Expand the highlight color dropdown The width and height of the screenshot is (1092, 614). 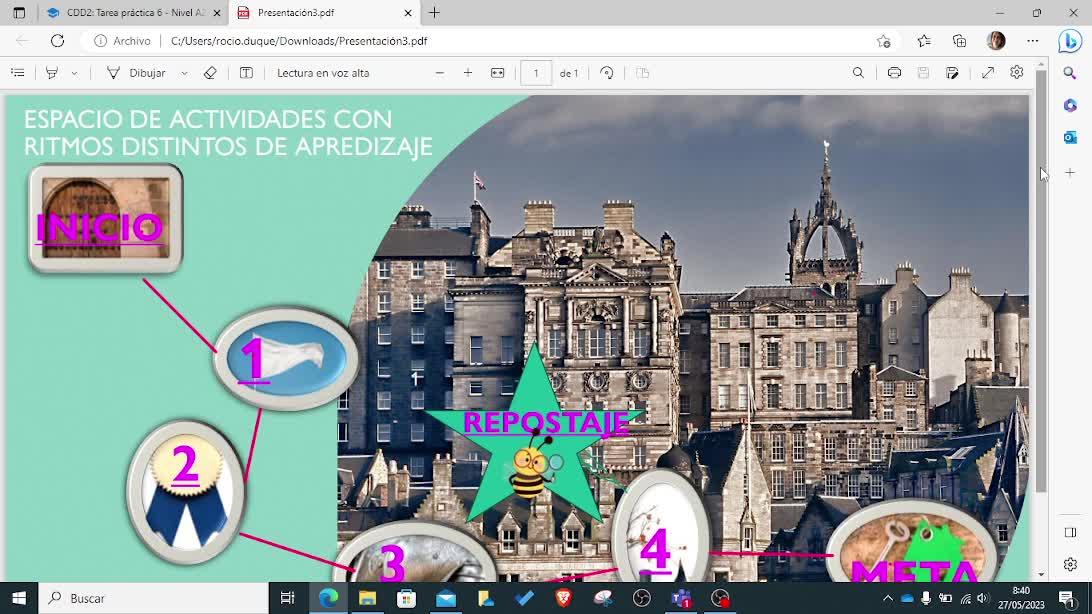tap(74, 73)
